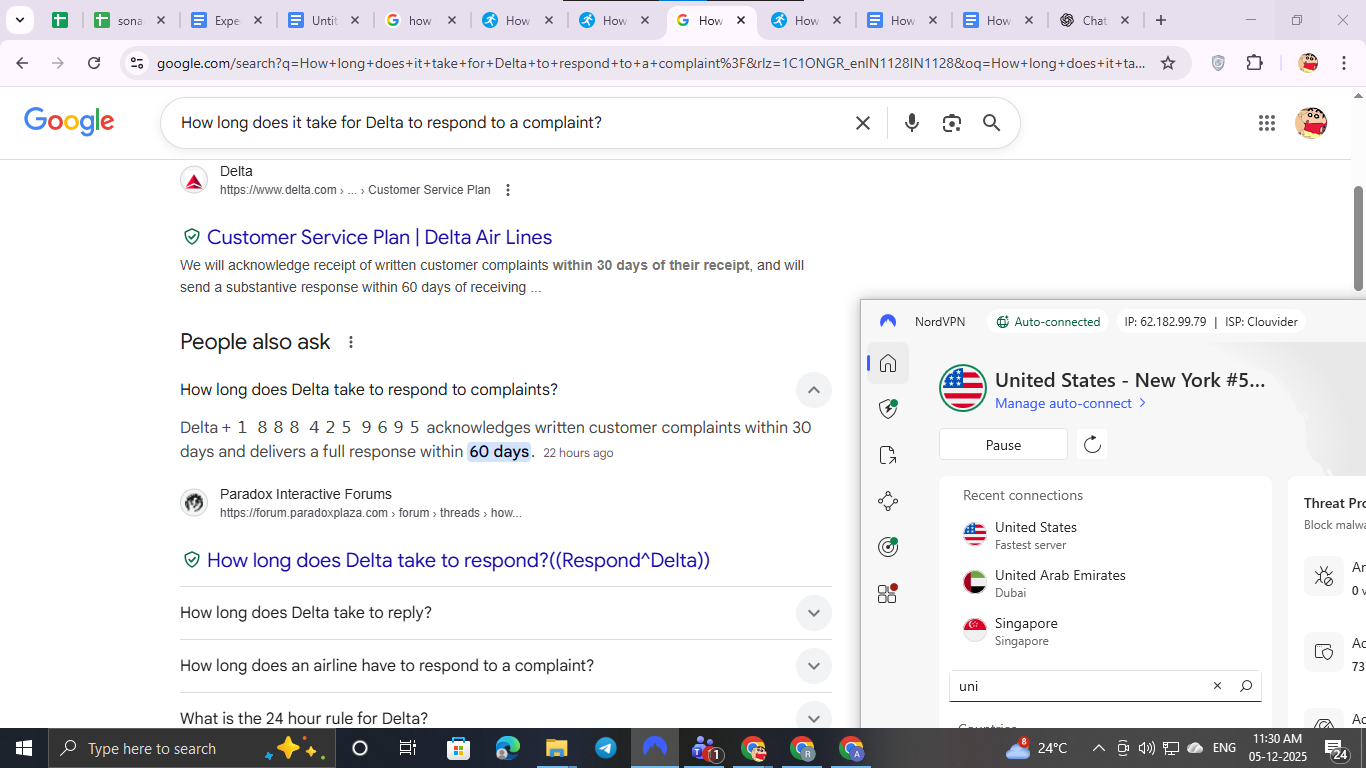Toggle the Auto-connected setting in NordVPN
Image resolution: width=1366 pixels, height=768 pixels.
(1048, 321)
